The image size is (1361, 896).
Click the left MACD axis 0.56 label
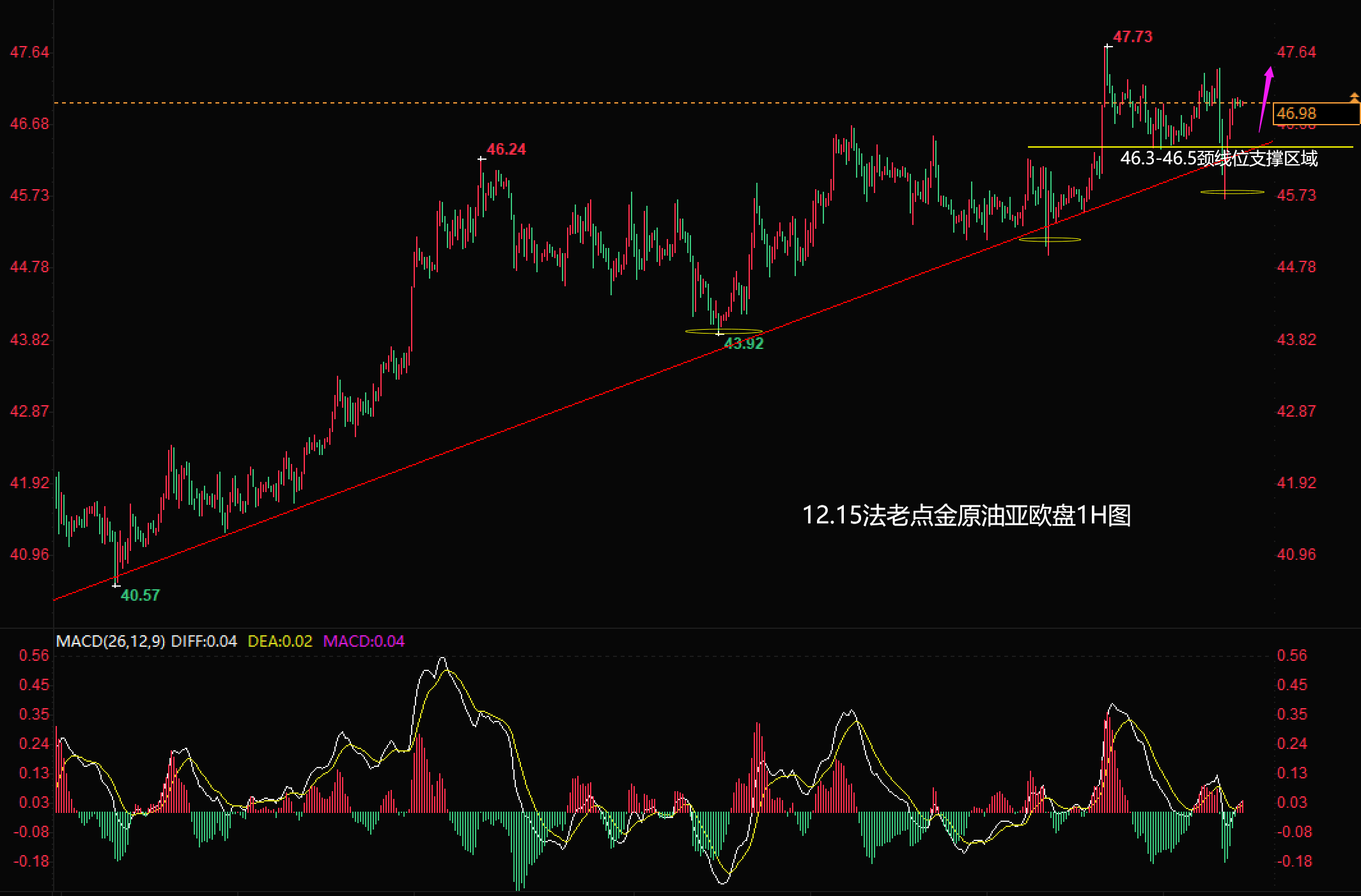[34, 656]
